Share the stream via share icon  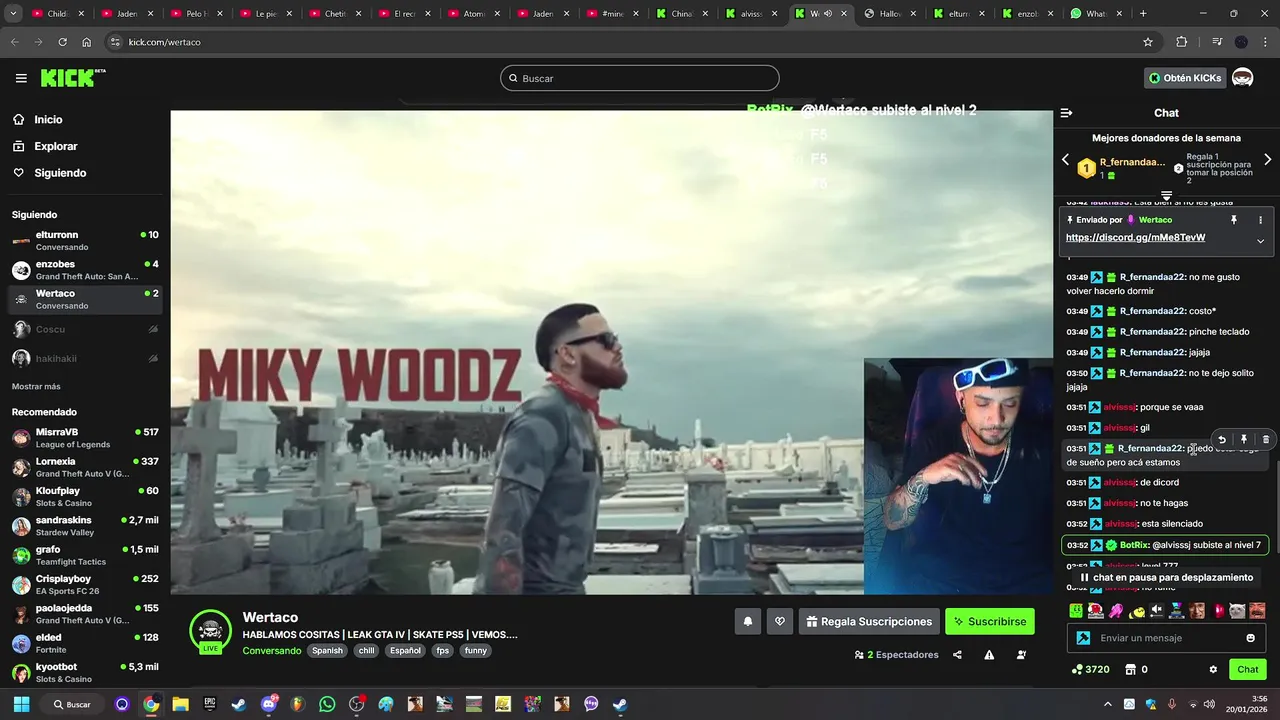pyautogui.click(x=957, y=655)
